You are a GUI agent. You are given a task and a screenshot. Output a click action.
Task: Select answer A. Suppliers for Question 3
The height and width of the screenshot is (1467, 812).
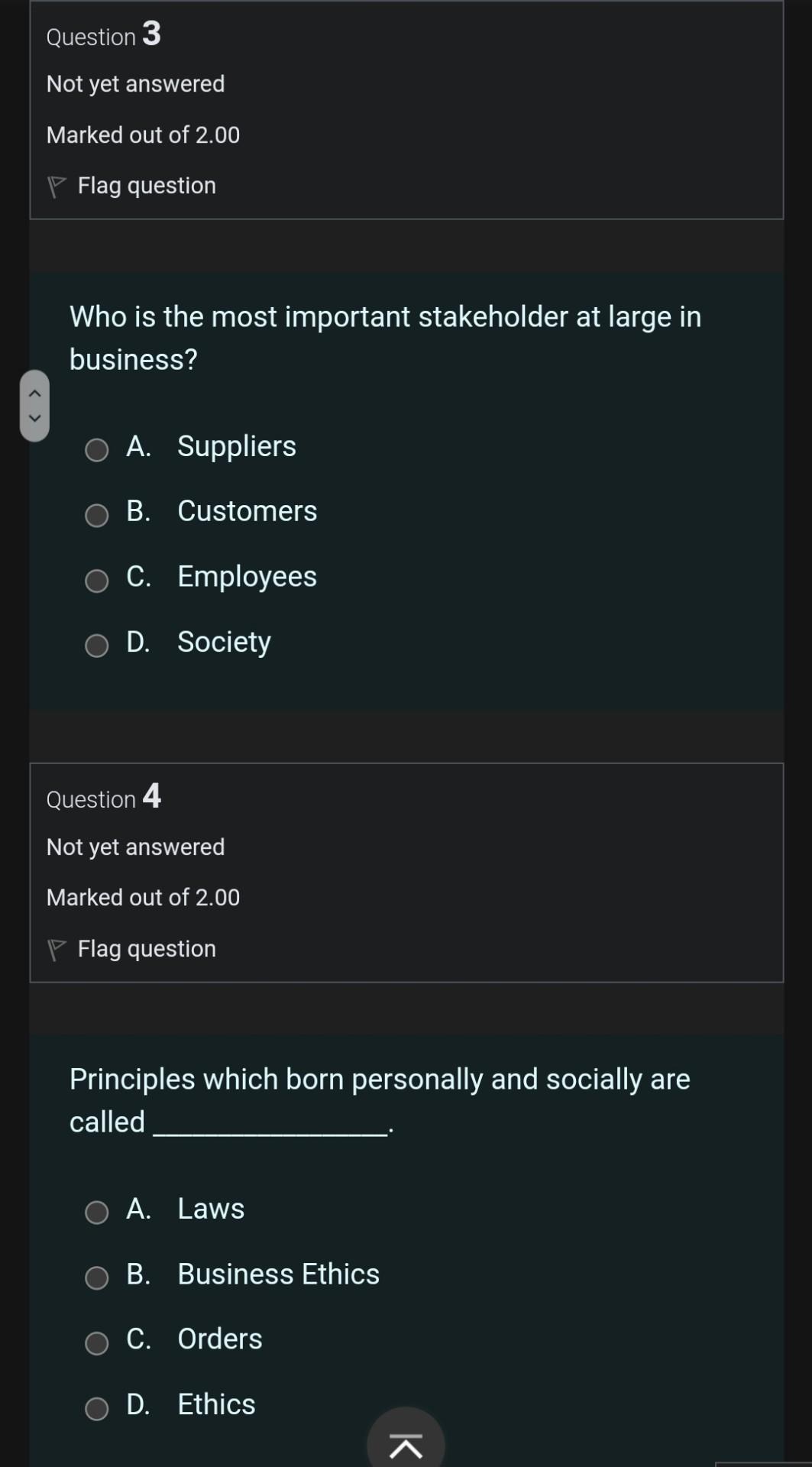point(96,451)
